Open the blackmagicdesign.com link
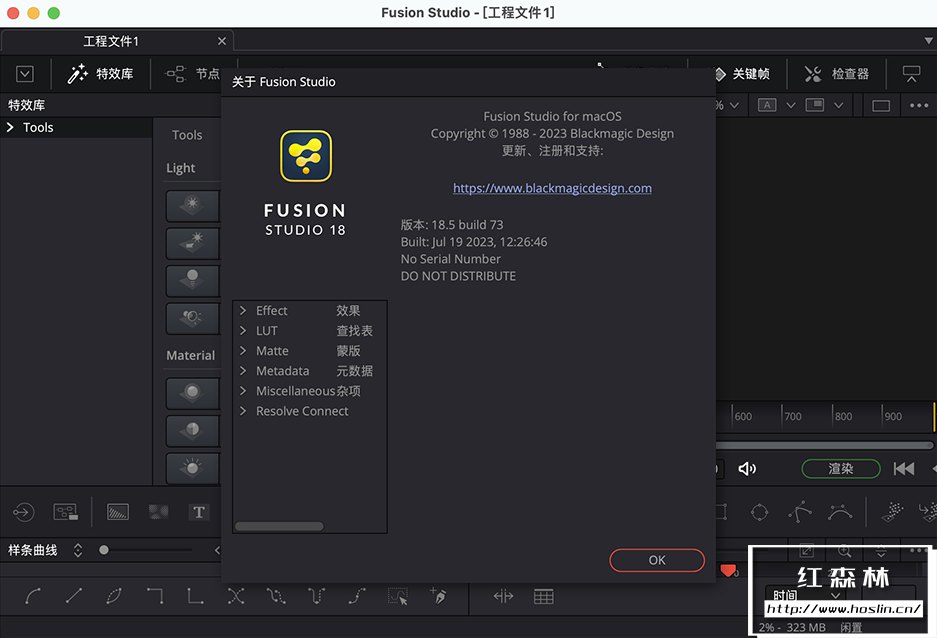This screenshot has width=937, height=638. pyautogui.click(x=552, y=188)
